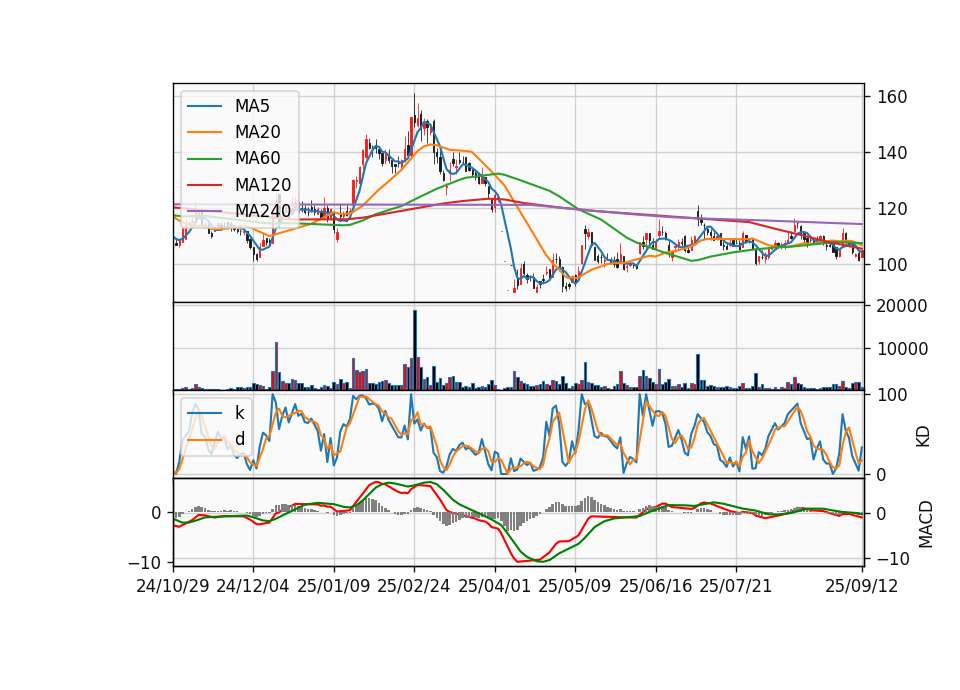The width and height of the screenshot is (960, 690).
Task: Click the red MA120 legend line
Action: tap(204, 185)
